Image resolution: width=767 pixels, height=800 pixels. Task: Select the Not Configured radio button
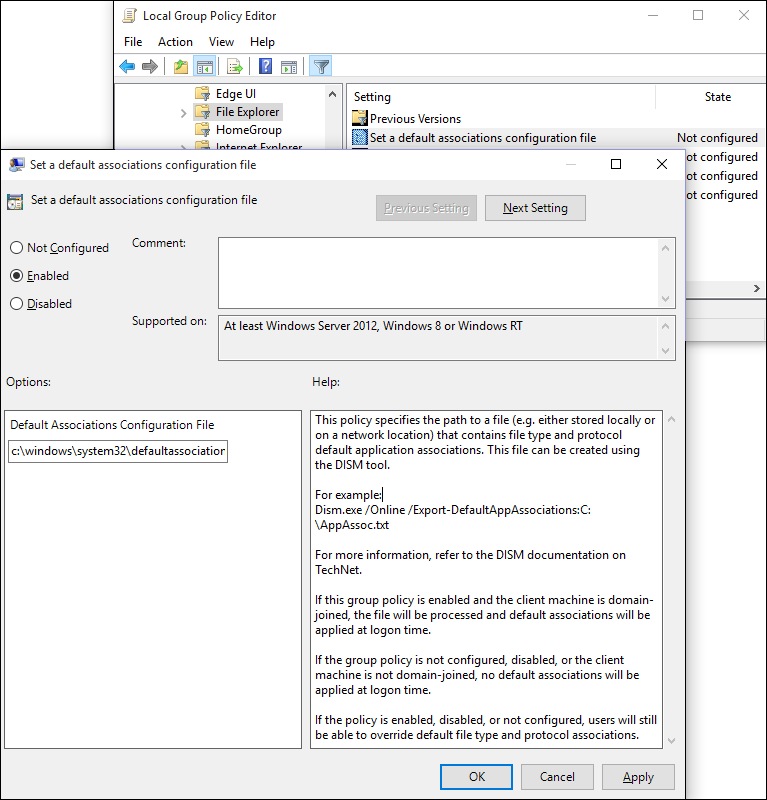(x=16, y=248)
